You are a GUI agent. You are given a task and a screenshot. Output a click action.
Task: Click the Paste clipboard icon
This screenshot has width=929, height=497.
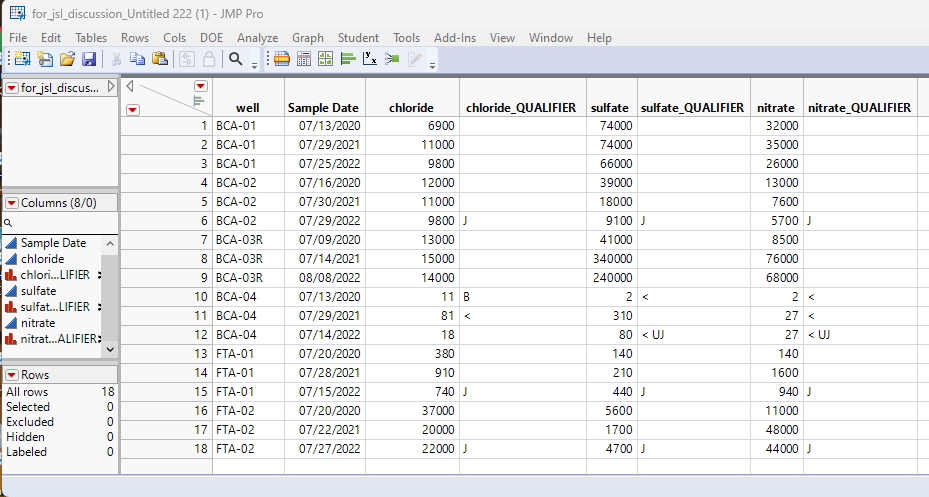click(x=160, y=59)
